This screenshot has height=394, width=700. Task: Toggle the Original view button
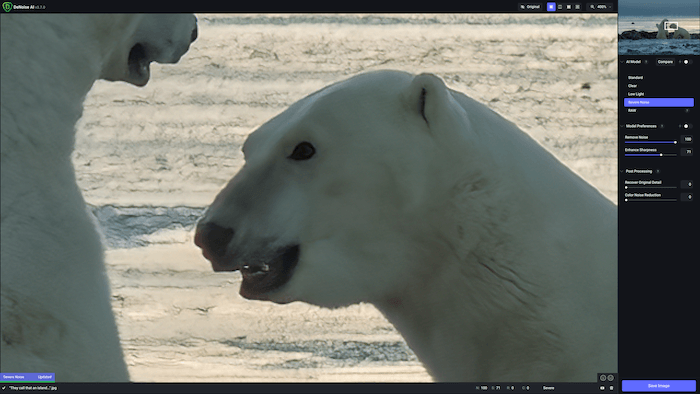pos(530,7)
